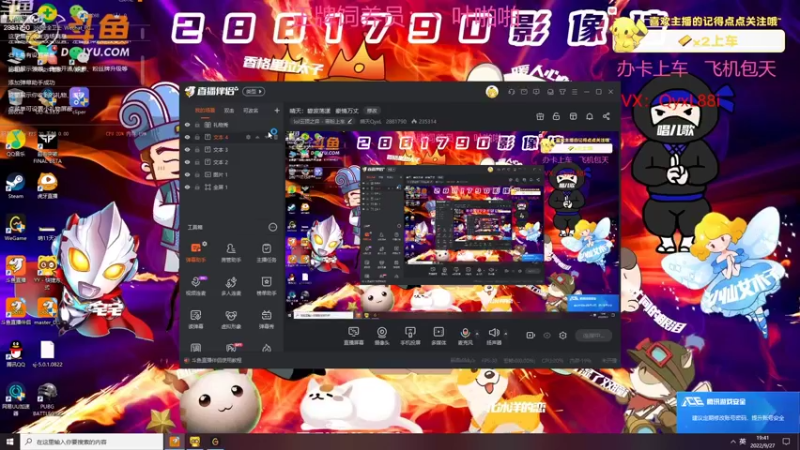The height and width of the screenshot is (450, 800).
Task: Switch to the second scene tab
Action: point(229,111)
